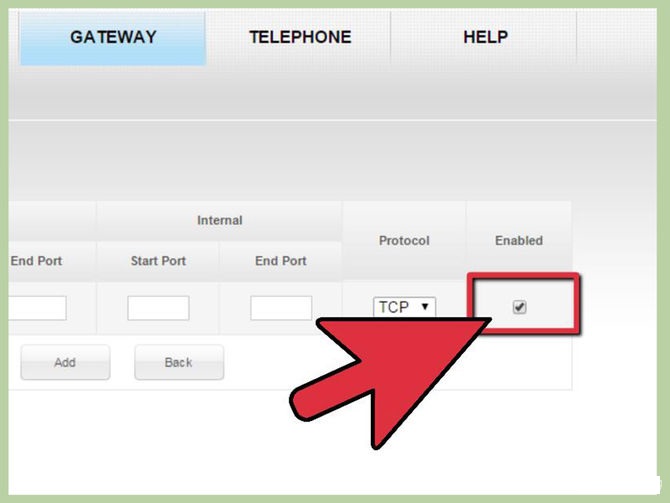
Task: Go to the HELP tab
Action: (485, 38)
